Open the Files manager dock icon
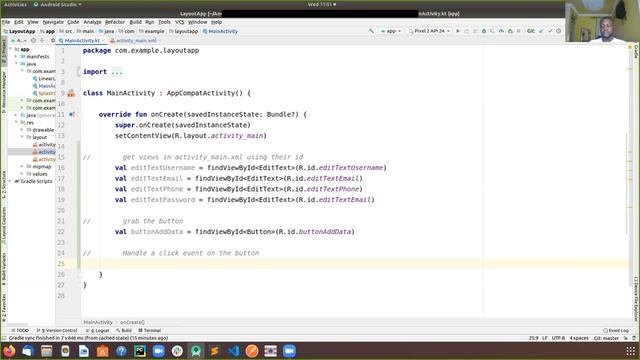This screenshot has height=360, width=640. (47, 351)
